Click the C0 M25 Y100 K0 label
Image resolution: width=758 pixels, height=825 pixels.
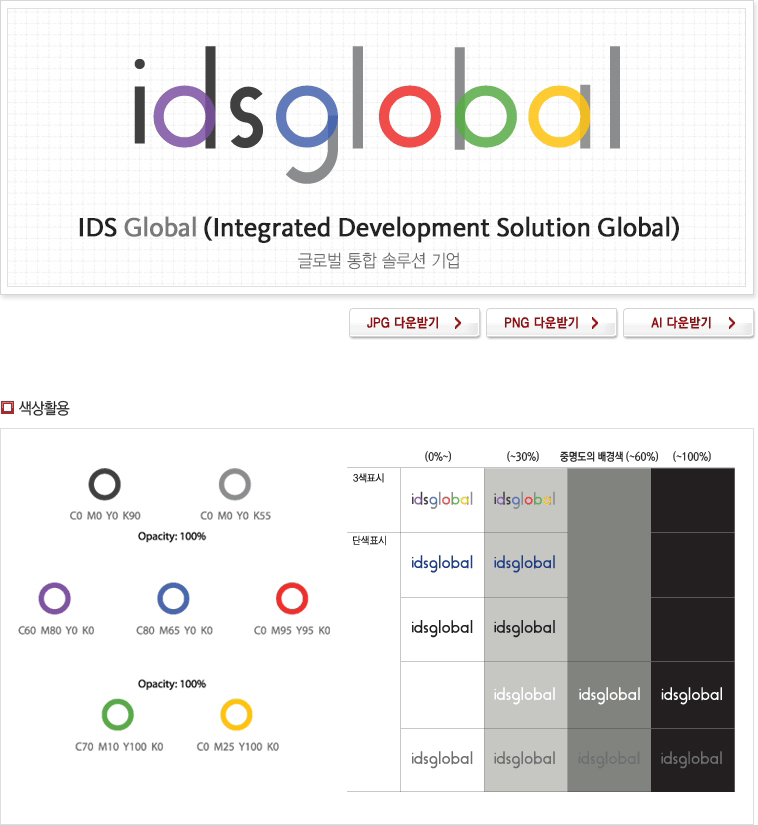238,747
